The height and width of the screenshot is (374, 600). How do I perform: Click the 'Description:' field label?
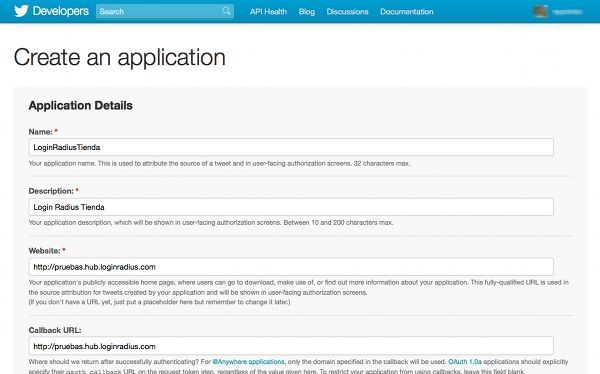tap(51, 191)
